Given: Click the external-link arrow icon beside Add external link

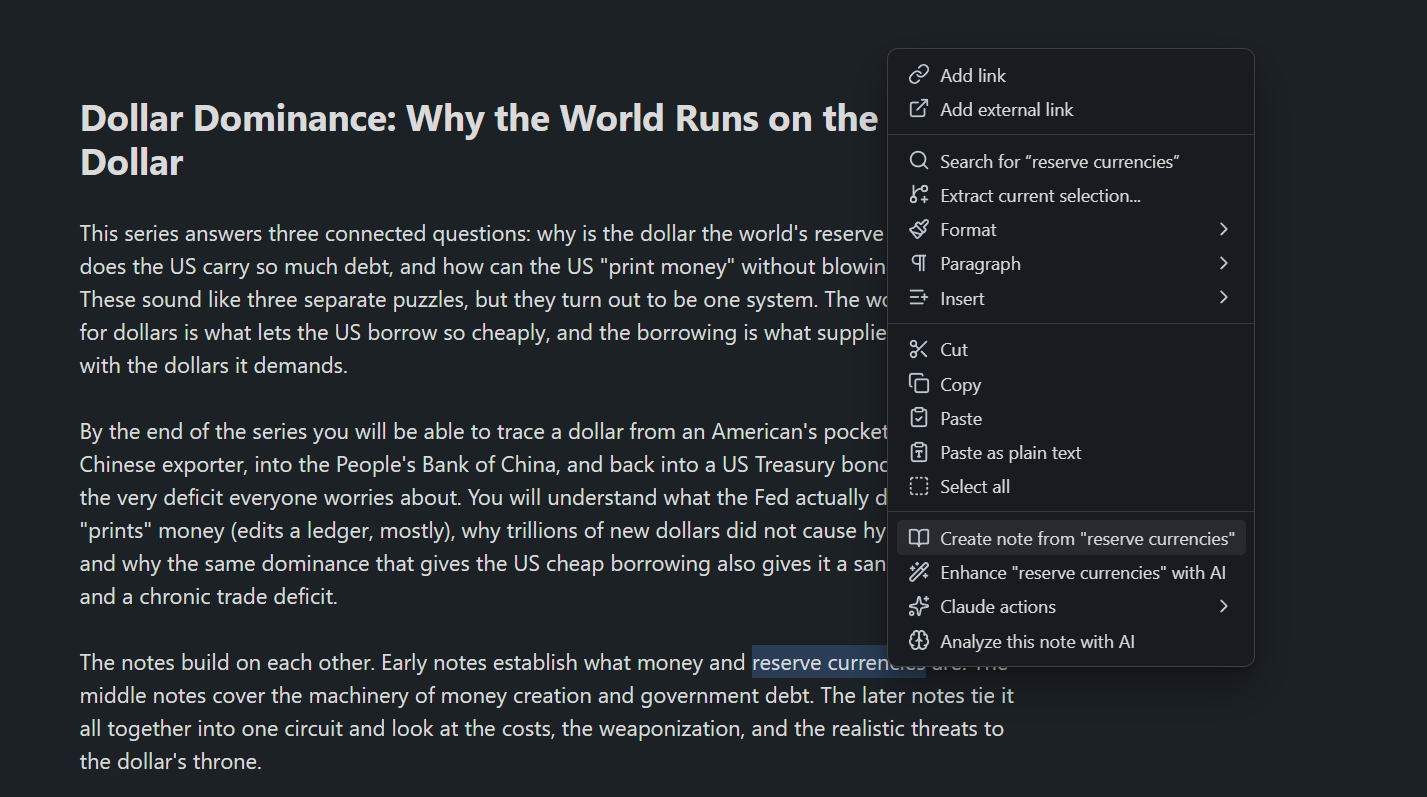Looking at the screenshot, I should click(918, 109).
